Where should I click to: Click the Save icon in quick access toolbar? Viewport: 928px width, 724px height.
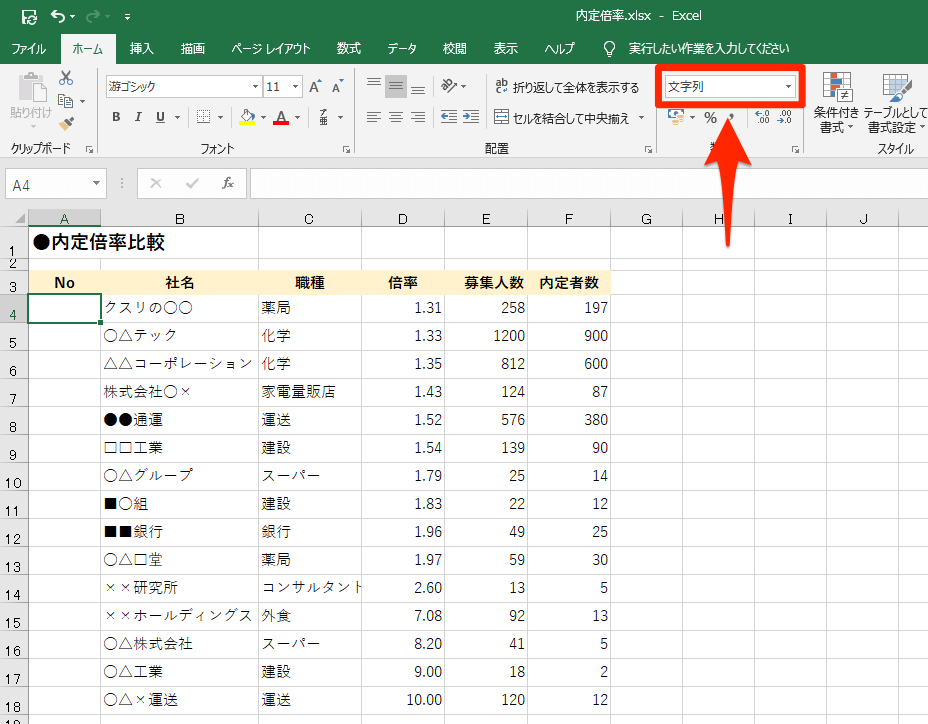click(x=29, y=17)
